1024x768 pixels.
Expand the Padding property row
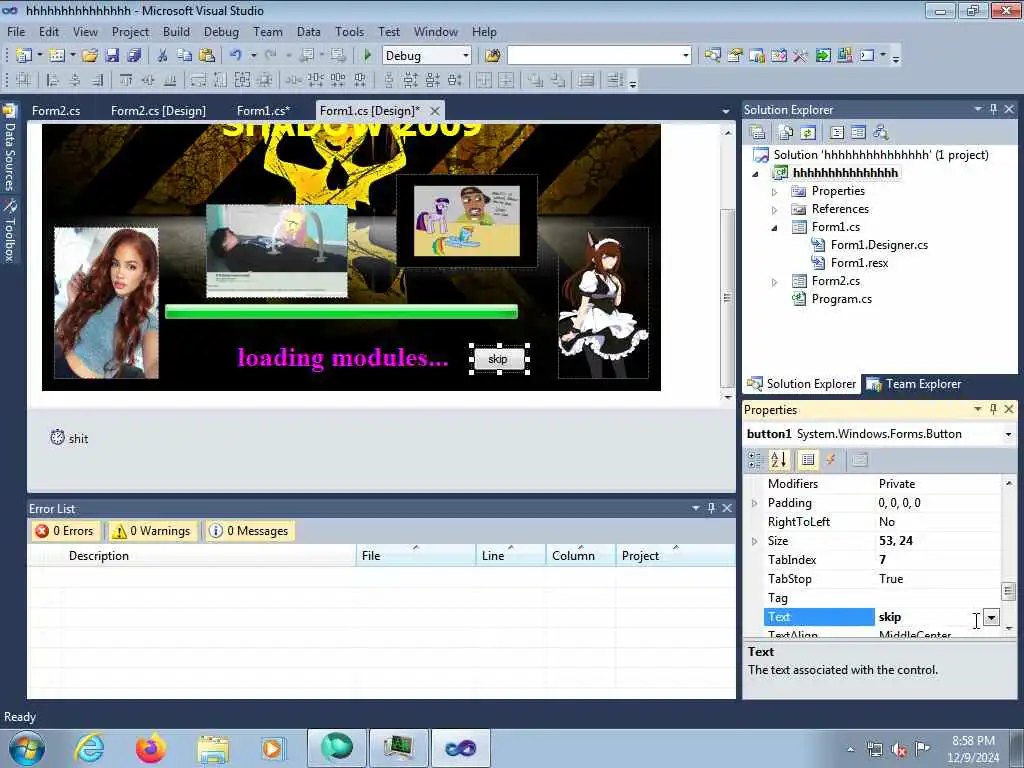(755, 503)
